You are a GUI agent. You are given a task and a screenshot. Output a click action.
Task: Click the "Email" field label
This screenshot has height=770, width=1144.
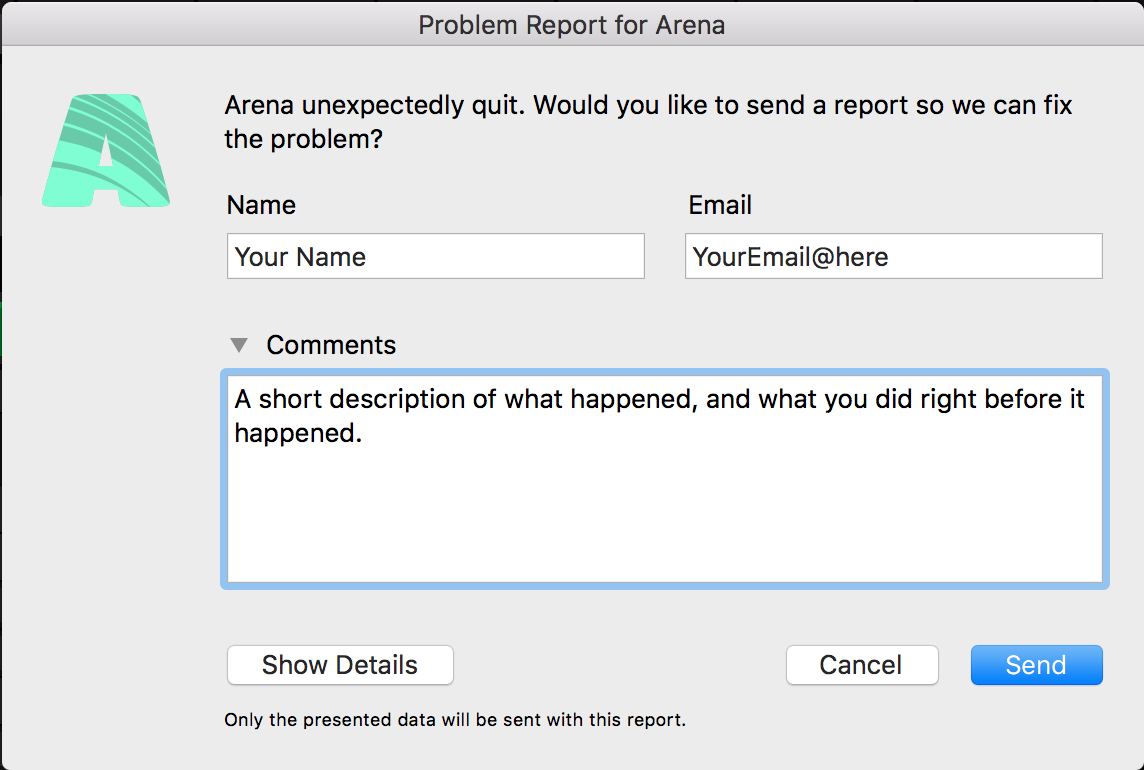720,205
